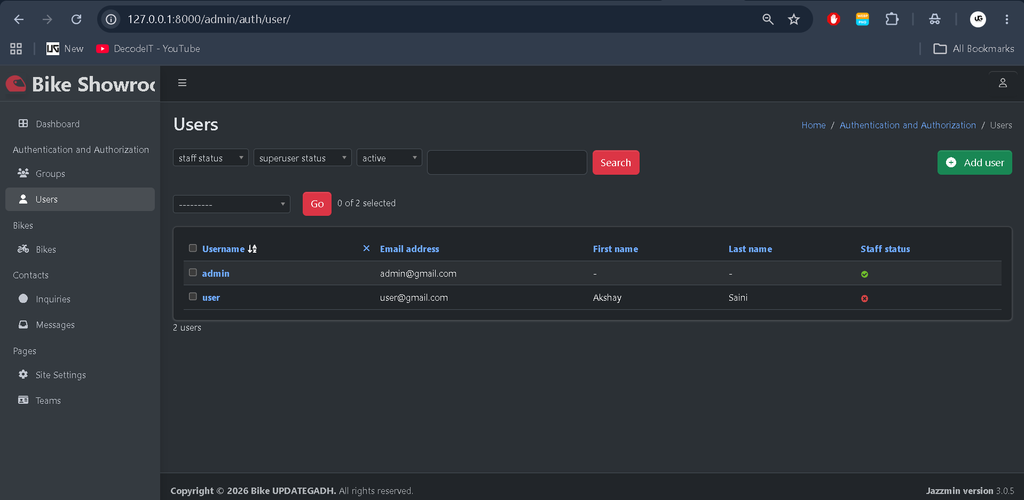Click the Saini last name cell

pos(738,297)
